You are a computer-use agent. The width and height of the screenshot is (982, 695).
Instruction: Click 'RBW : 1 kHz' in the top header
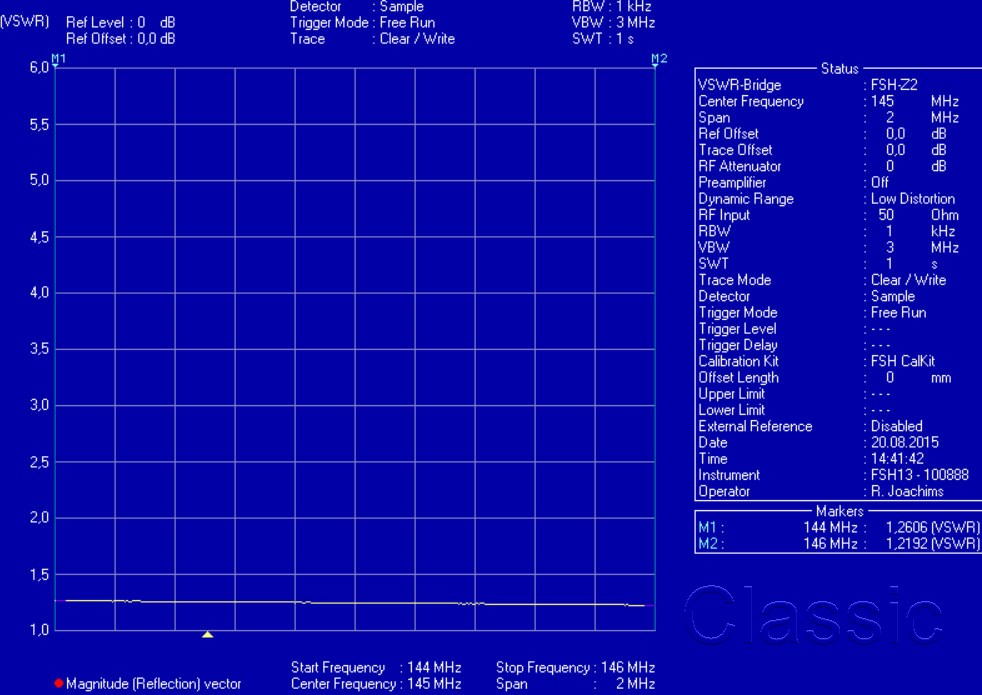coord(612,7)
